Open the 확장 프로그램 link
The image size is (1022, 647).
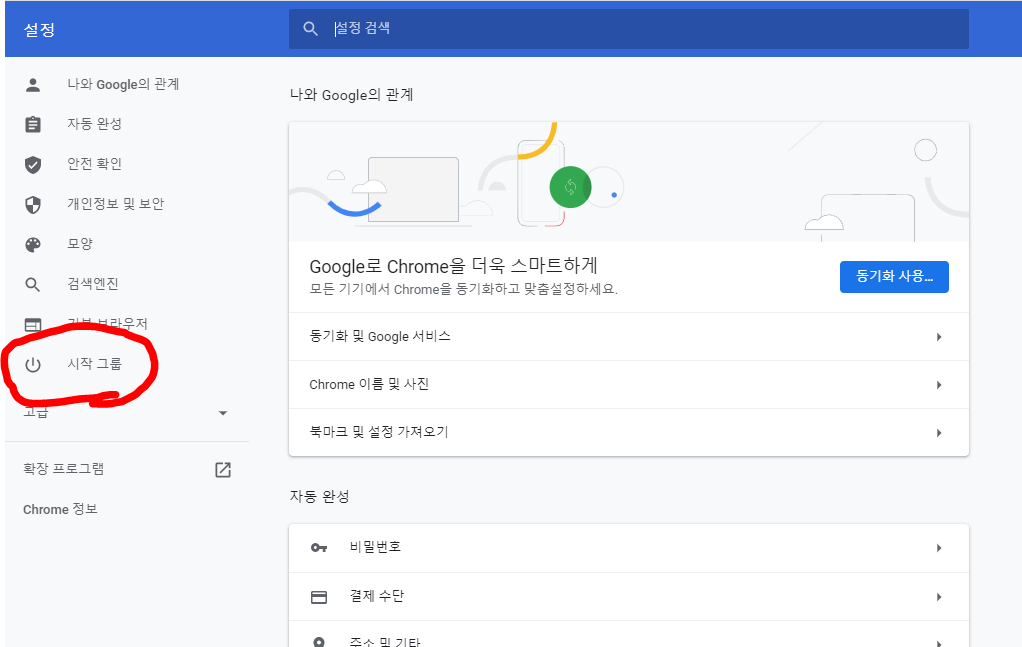[63, 469]
